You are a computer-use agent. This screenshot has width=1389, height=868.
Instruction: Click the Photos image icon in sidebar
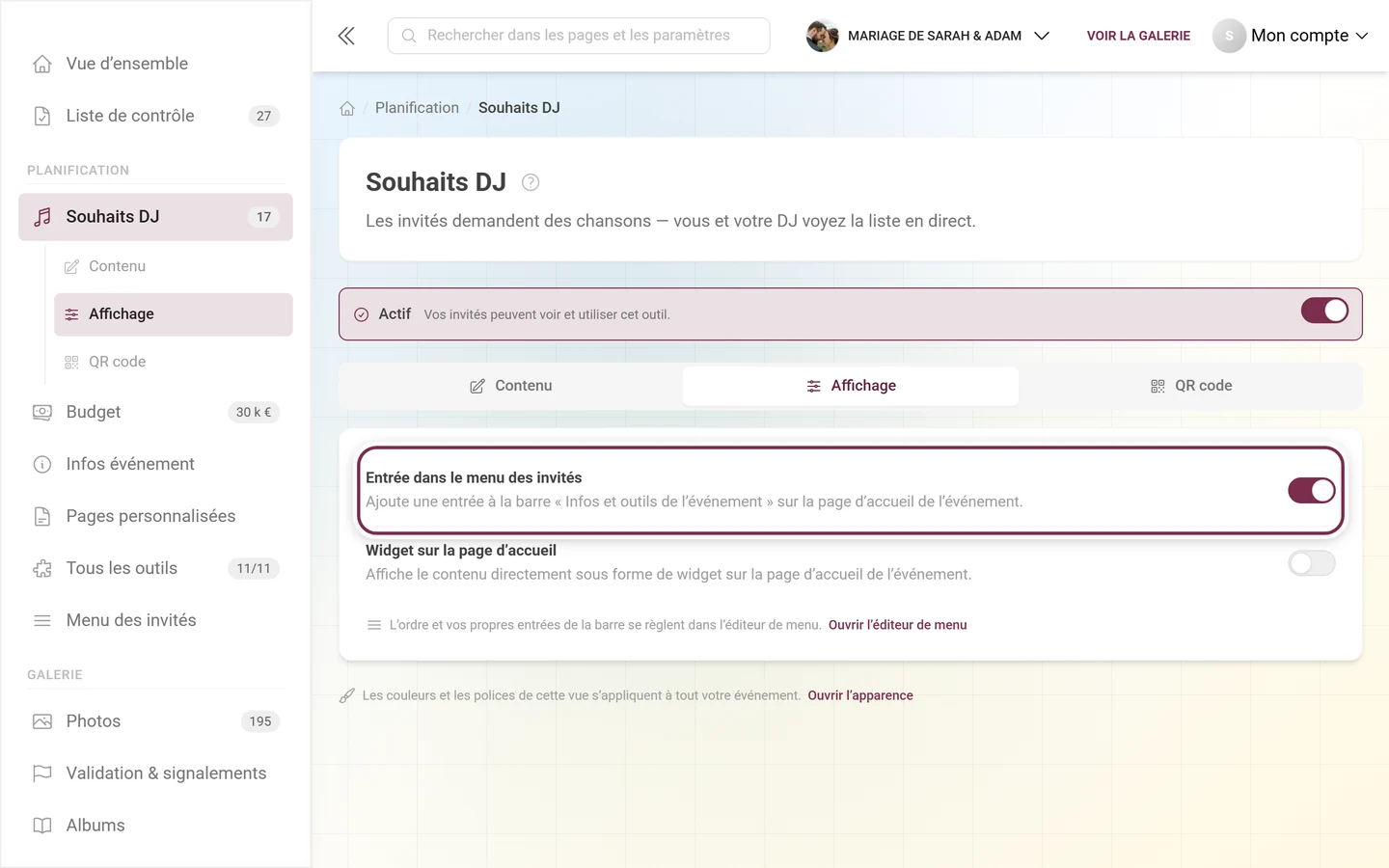tap(42, 721)
